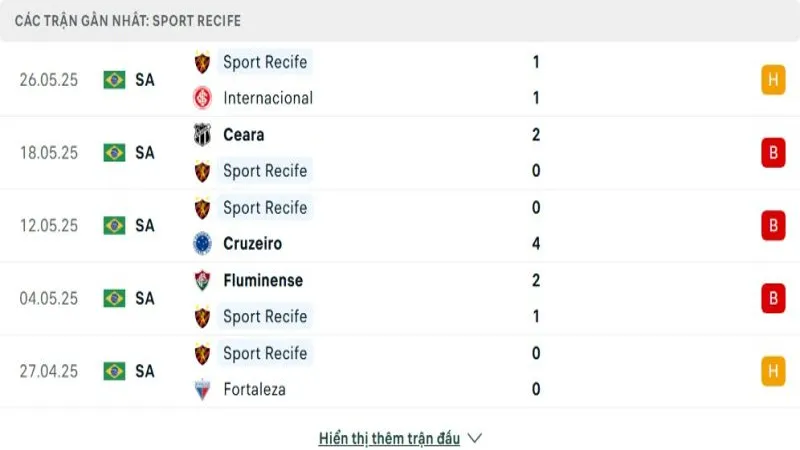
Task: Open 'Hiển thị thêm trận đấu' link
Action: pyautogui.click(x=389, y=438)
